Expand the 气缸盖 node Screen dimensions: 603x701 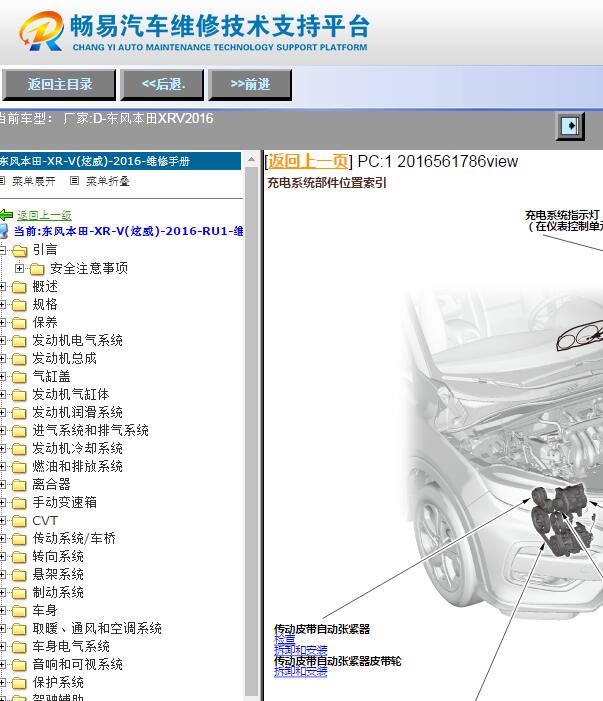[2, 376]
